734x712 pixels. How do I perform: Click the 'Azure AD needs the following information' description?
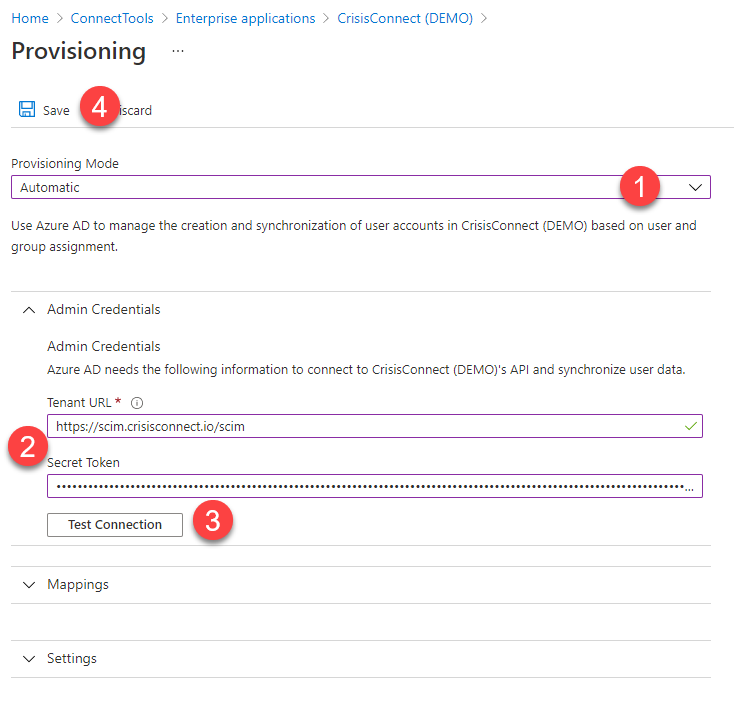click(x=366, y=370)
